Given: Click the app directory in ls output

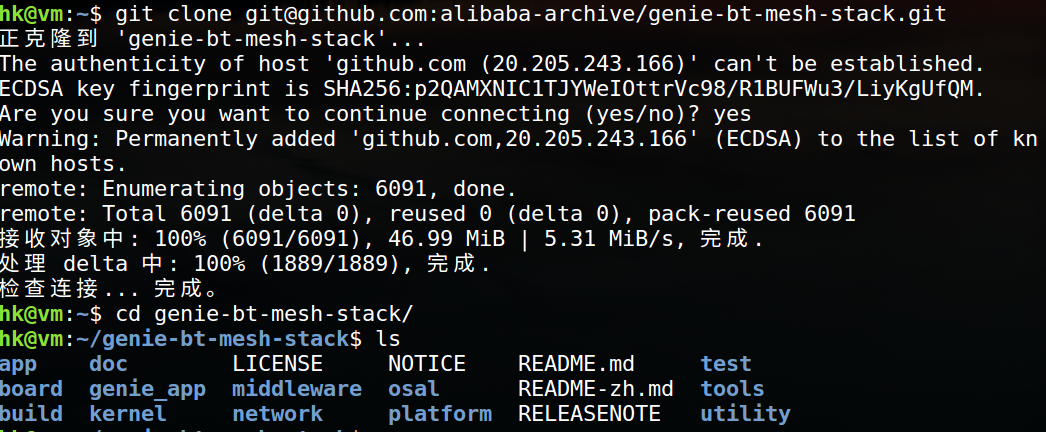Looking at the screenshot, I should (18, 364).
